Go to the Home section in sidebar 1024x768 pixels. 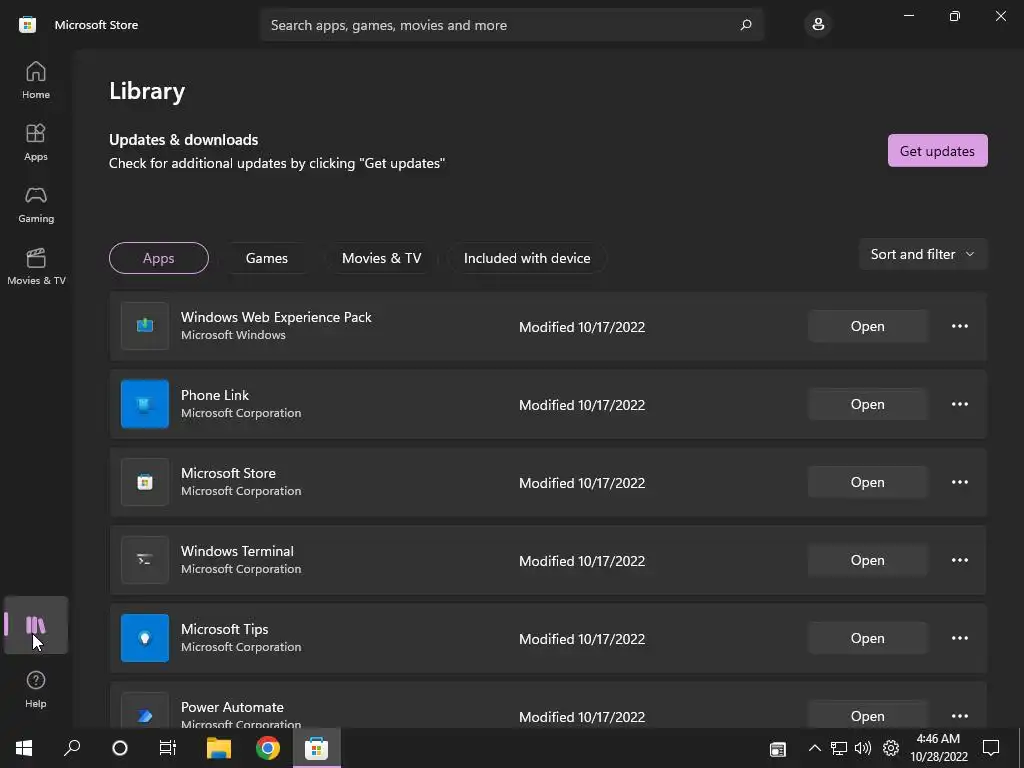tap(36, 80)
